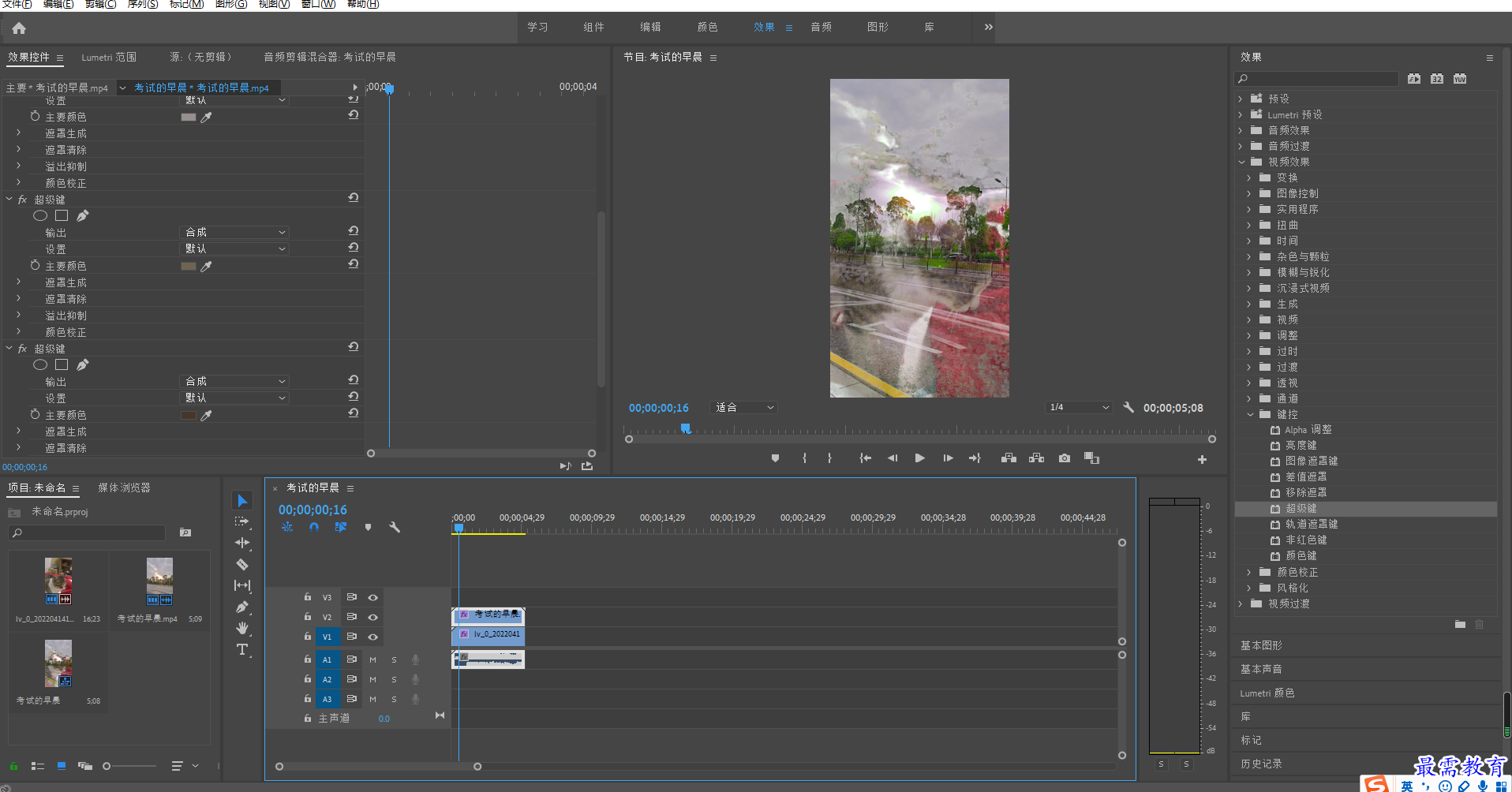Open second Ultra Key 输出 合成 dropdown
This screenshot has width=1512, height=792.
pyautogui.click(x=234, y=233)
